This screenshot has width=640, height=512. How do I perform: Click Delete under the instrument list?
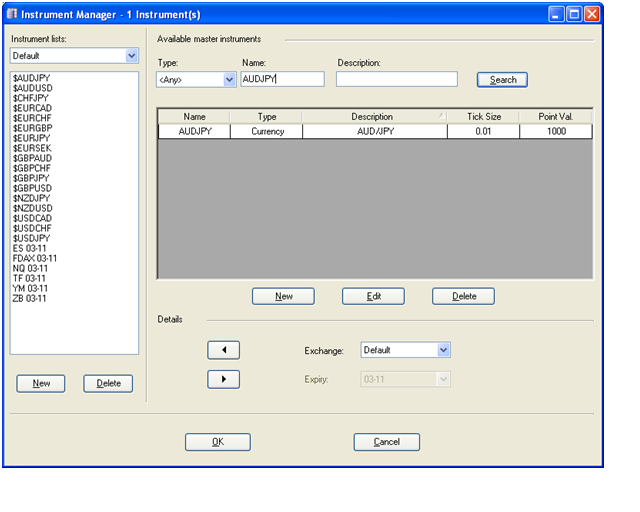pyautogui.click(x=108, y=383)
